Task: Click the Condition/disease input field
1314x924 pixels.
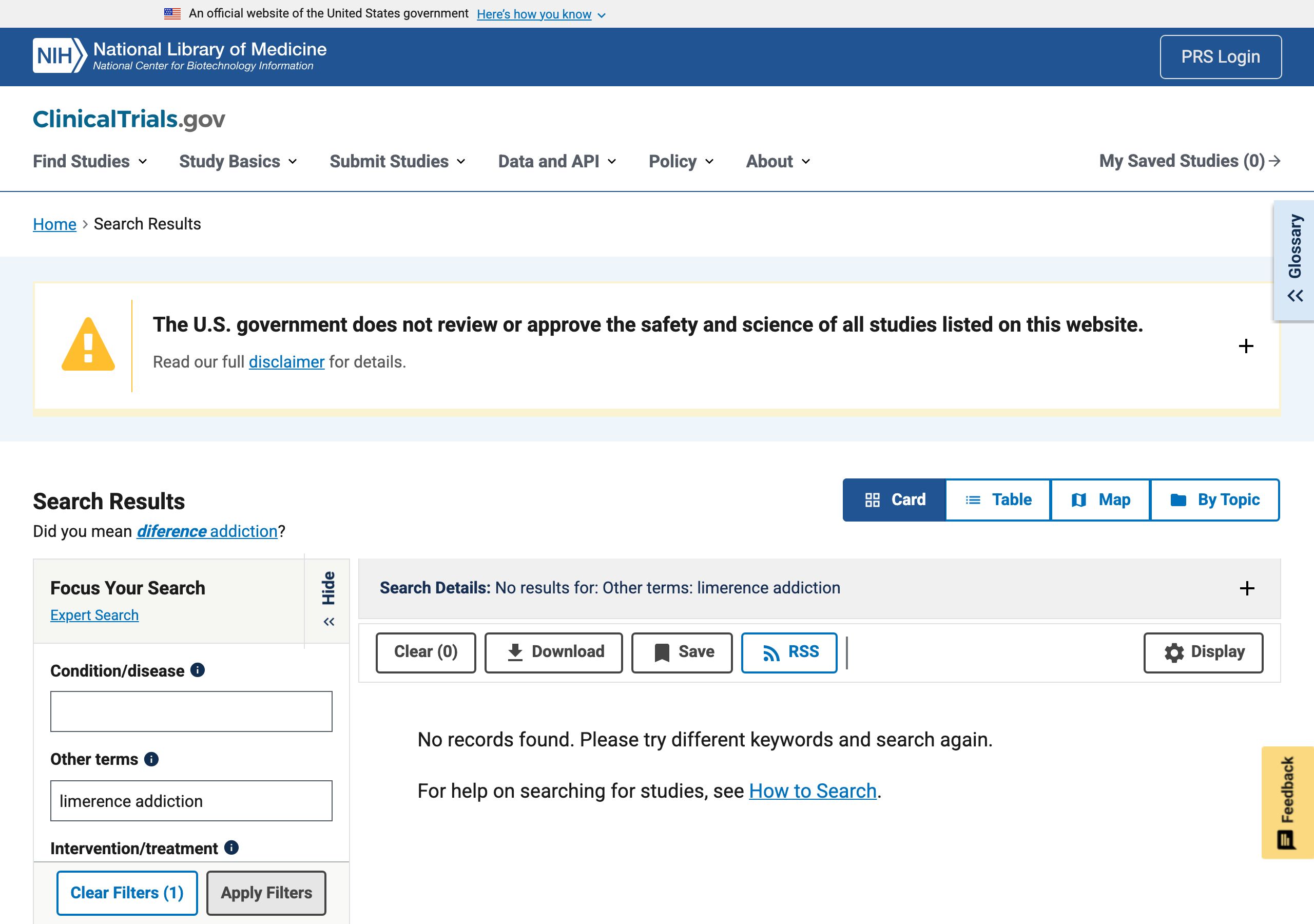Action: tap(191, 711)
